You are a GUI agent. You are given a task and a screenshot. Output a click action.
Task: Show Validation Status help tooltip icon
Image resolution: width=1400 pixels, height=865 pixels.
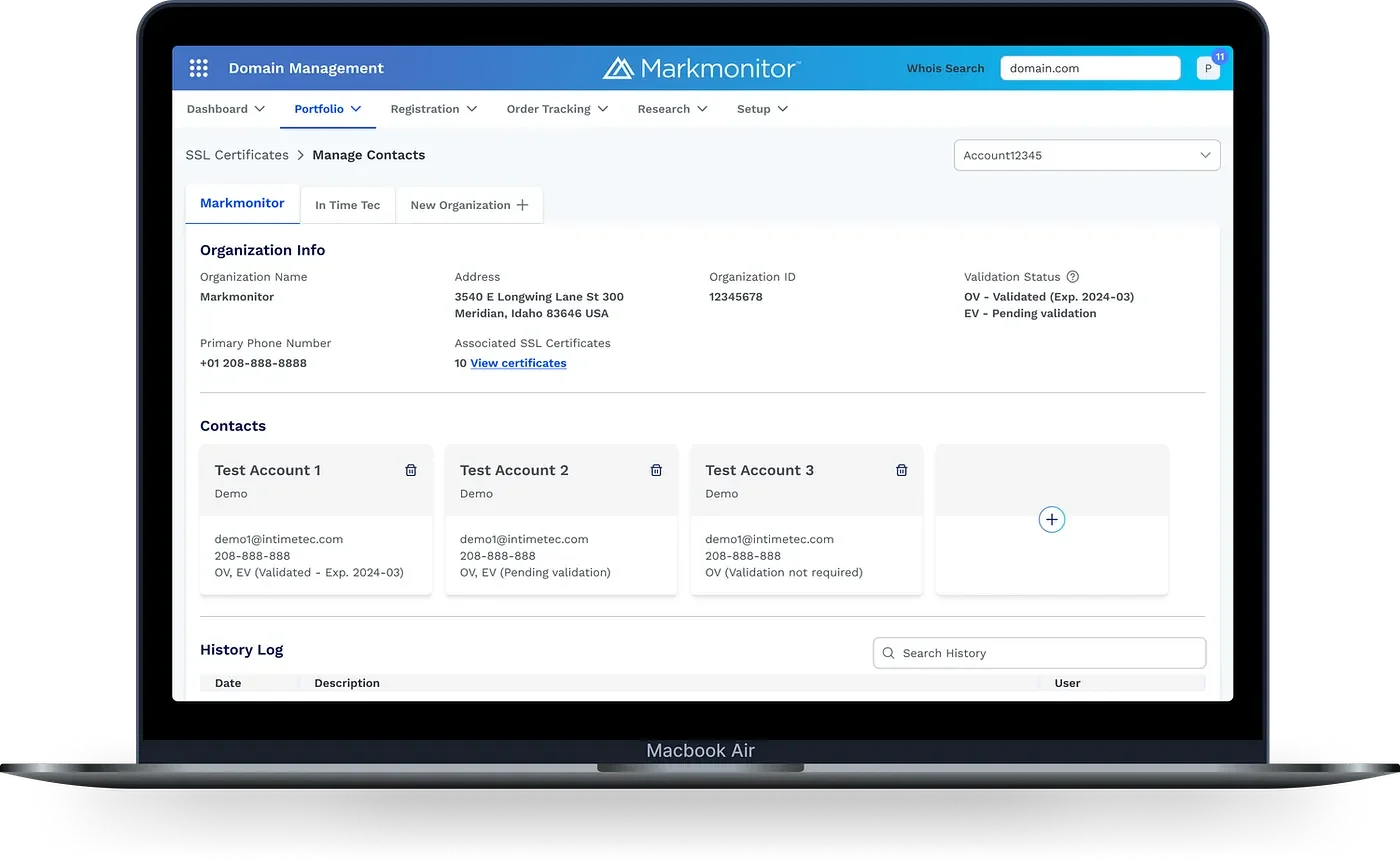point(1073,277)
